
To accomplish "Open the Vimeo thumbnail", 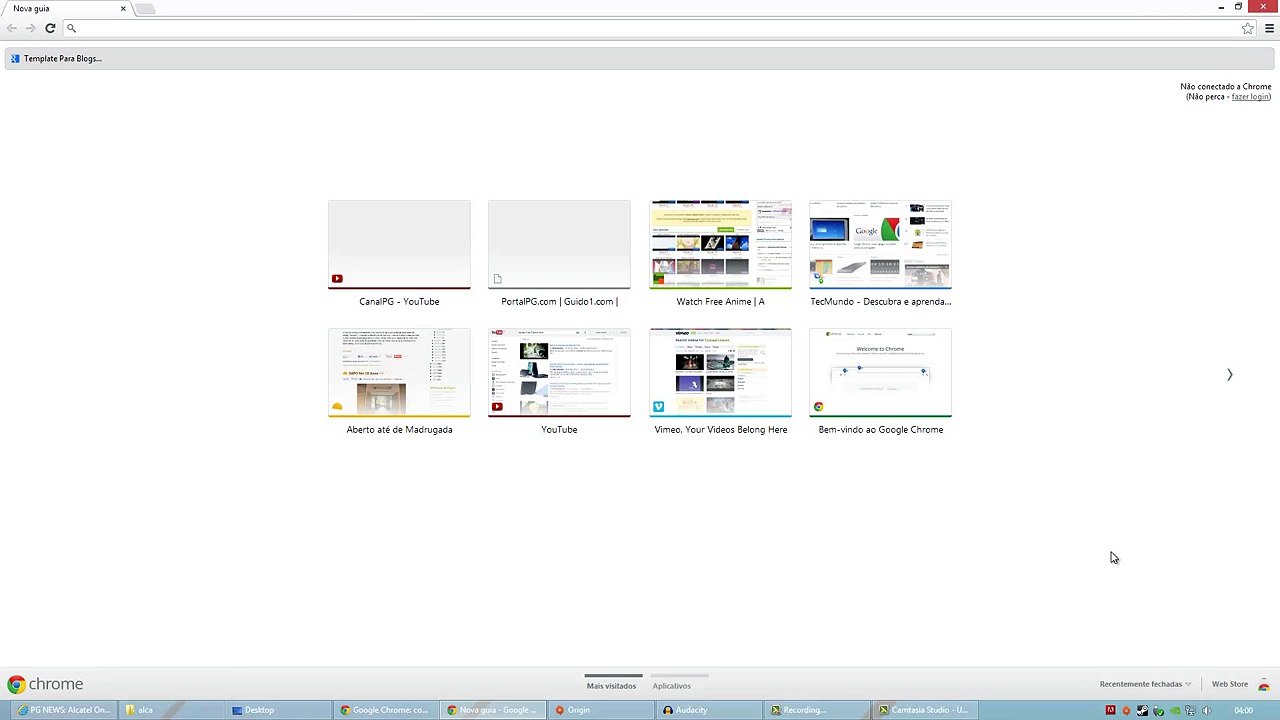I will 720,372.
